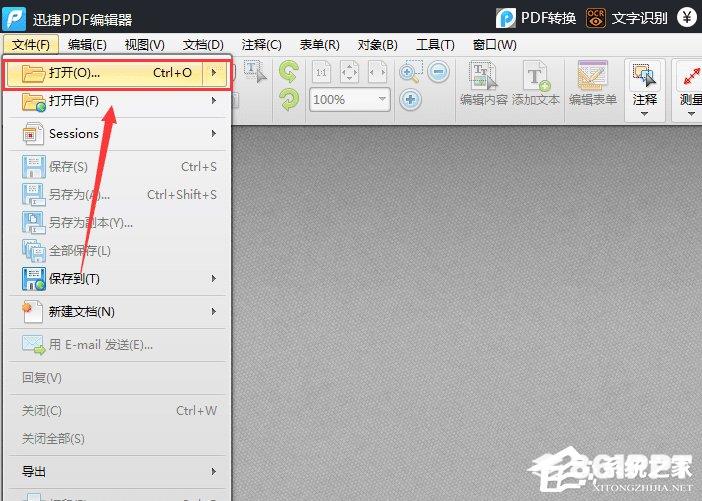This screenshot has height=501, width=702.
Task: Expand the 打开(O) submenu arrow
Action: pos(214,73)
